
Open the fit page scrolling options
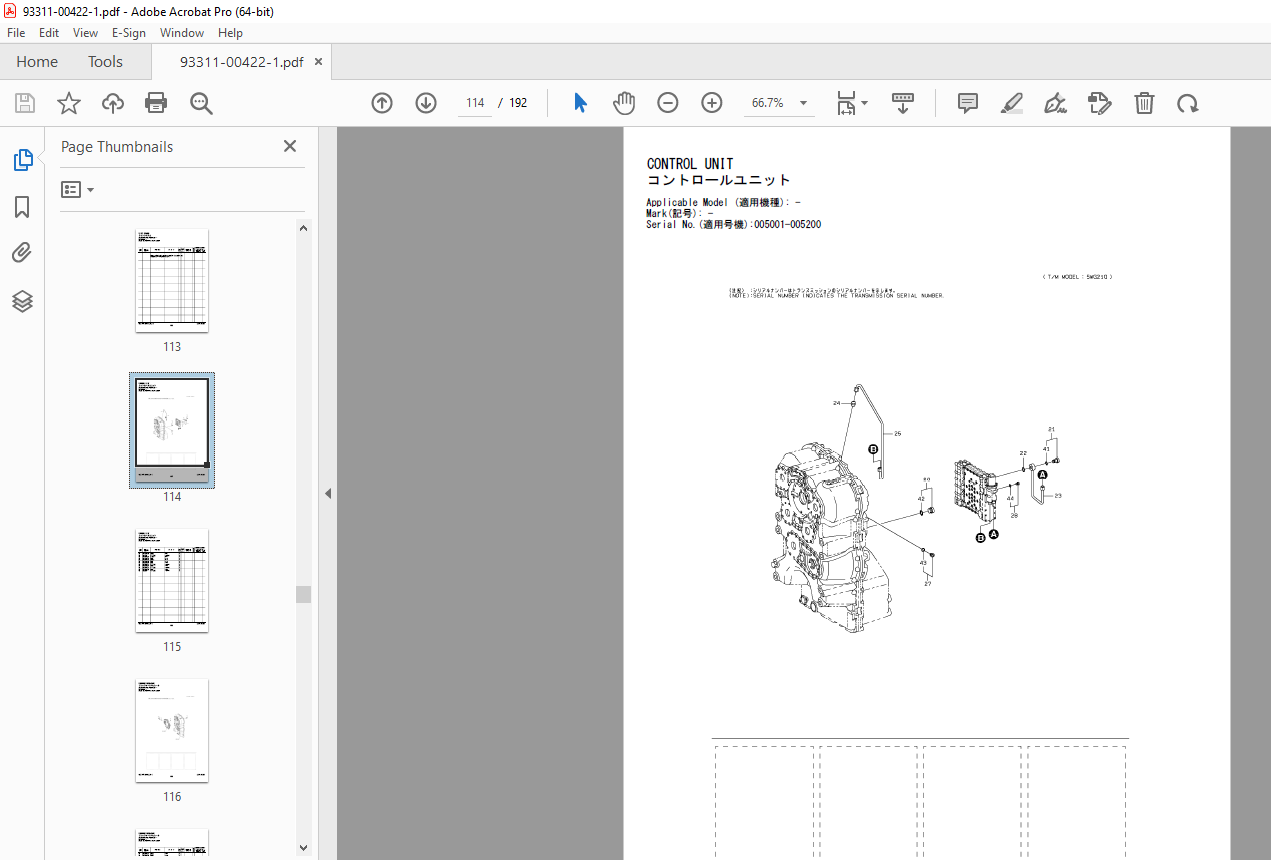click(852, 103)
